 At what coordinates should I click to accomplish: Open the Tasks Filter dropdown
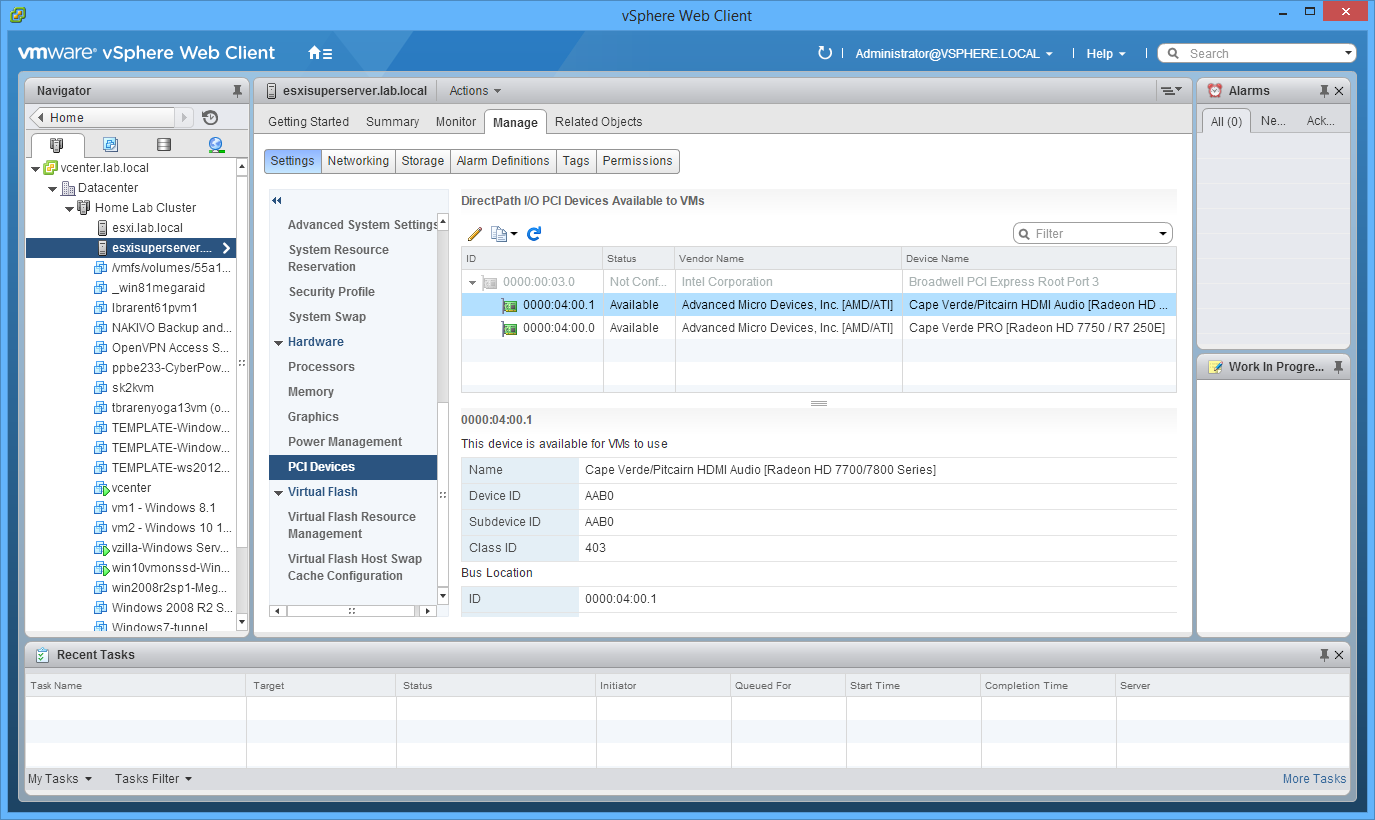[153, 779]
